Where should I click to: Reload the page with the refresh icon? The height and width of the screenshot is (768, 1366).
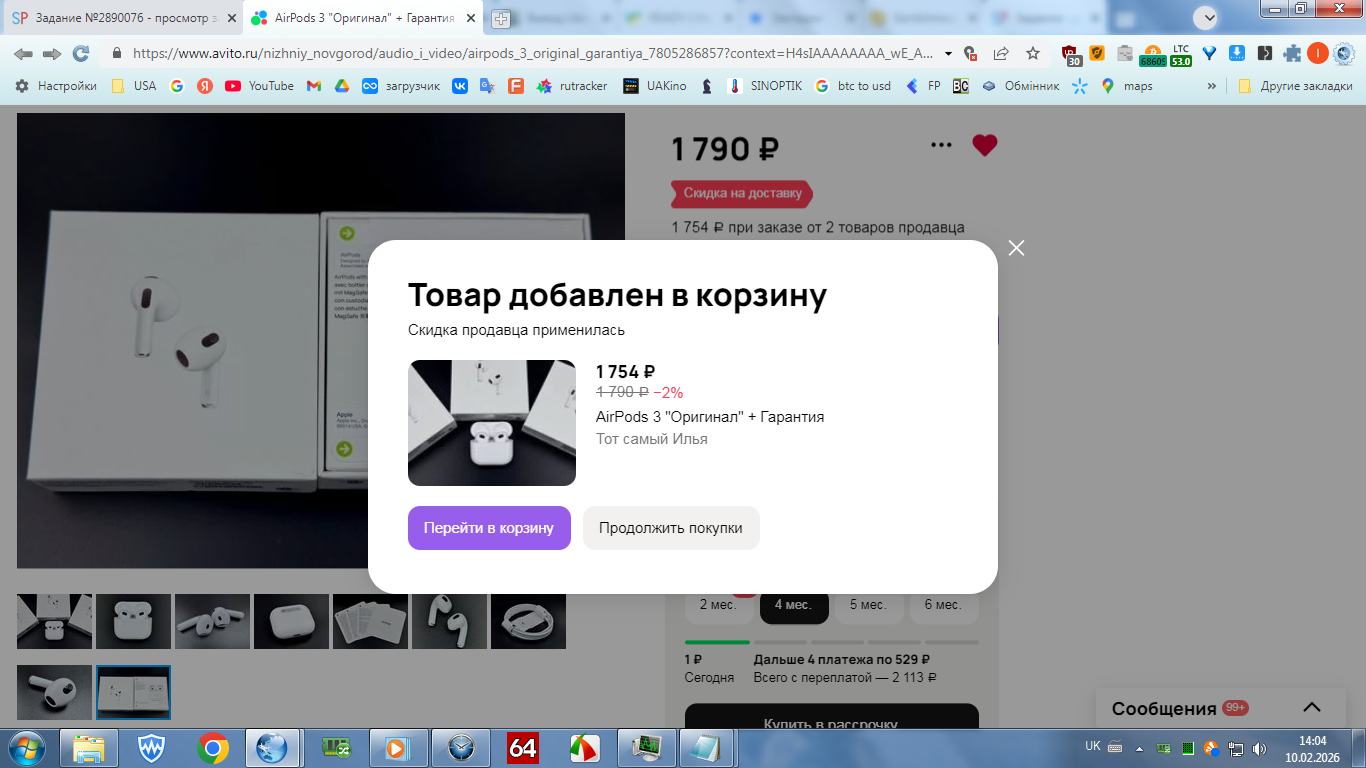click(81, 54)
